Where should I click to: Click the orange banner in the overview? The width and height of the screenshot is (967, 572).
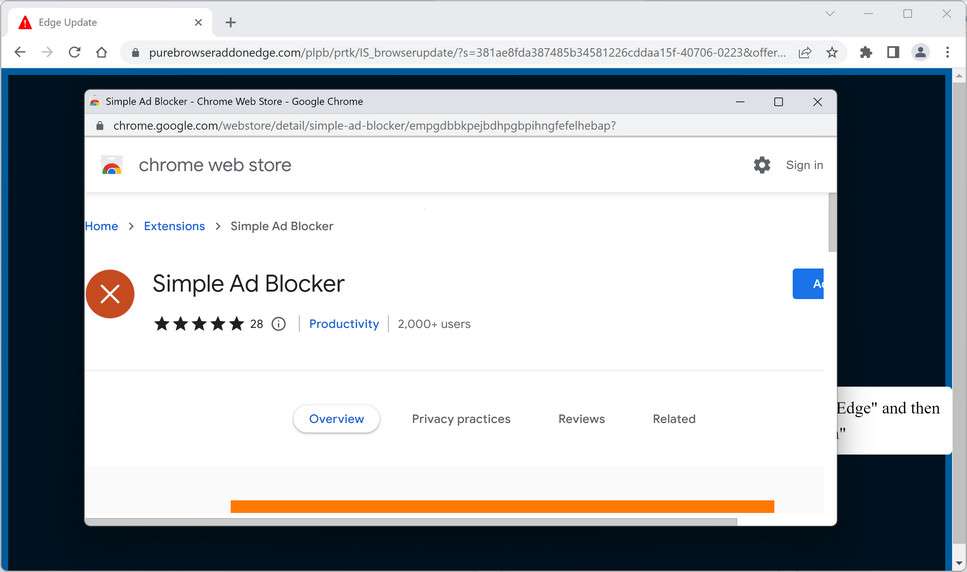[502, 507]
